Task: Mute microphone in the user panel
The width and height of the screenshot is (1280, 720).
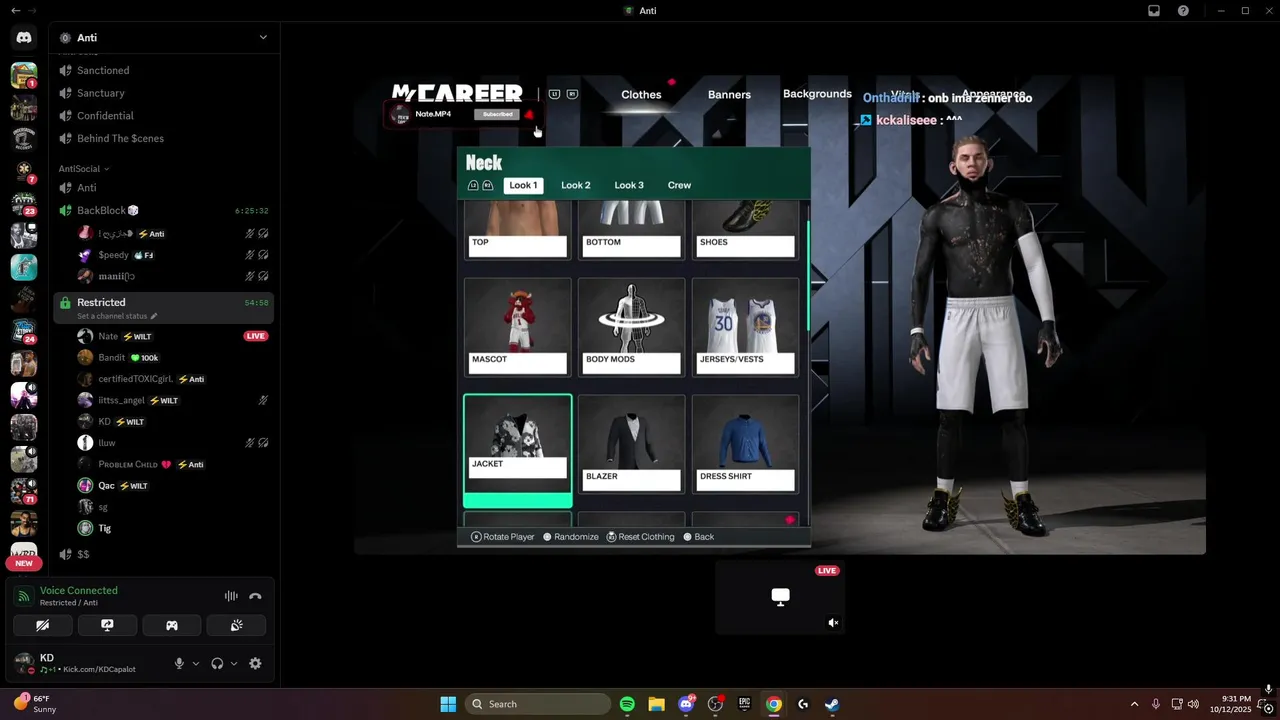Action: (x=180, y=663)
